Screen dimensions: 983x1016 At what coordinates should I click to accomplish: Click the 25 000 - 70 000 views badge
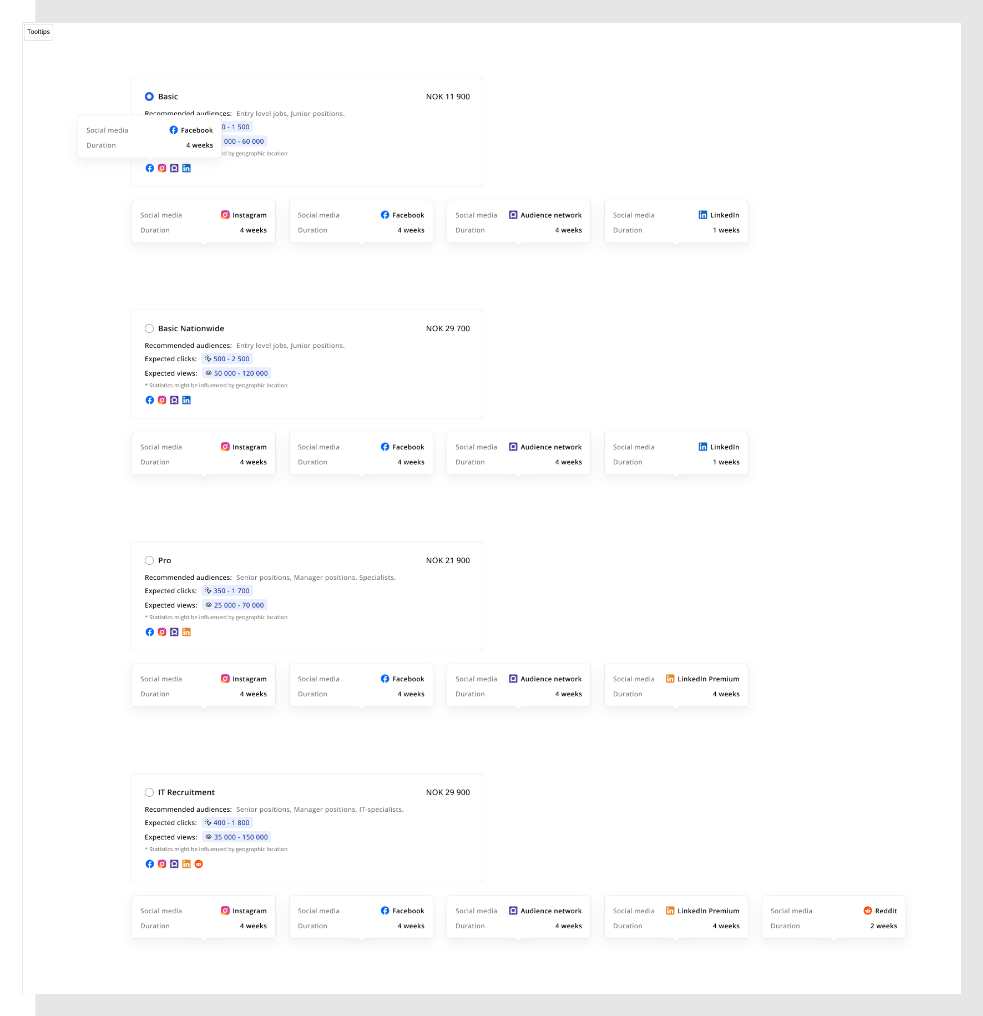click(x=234, y=605)
